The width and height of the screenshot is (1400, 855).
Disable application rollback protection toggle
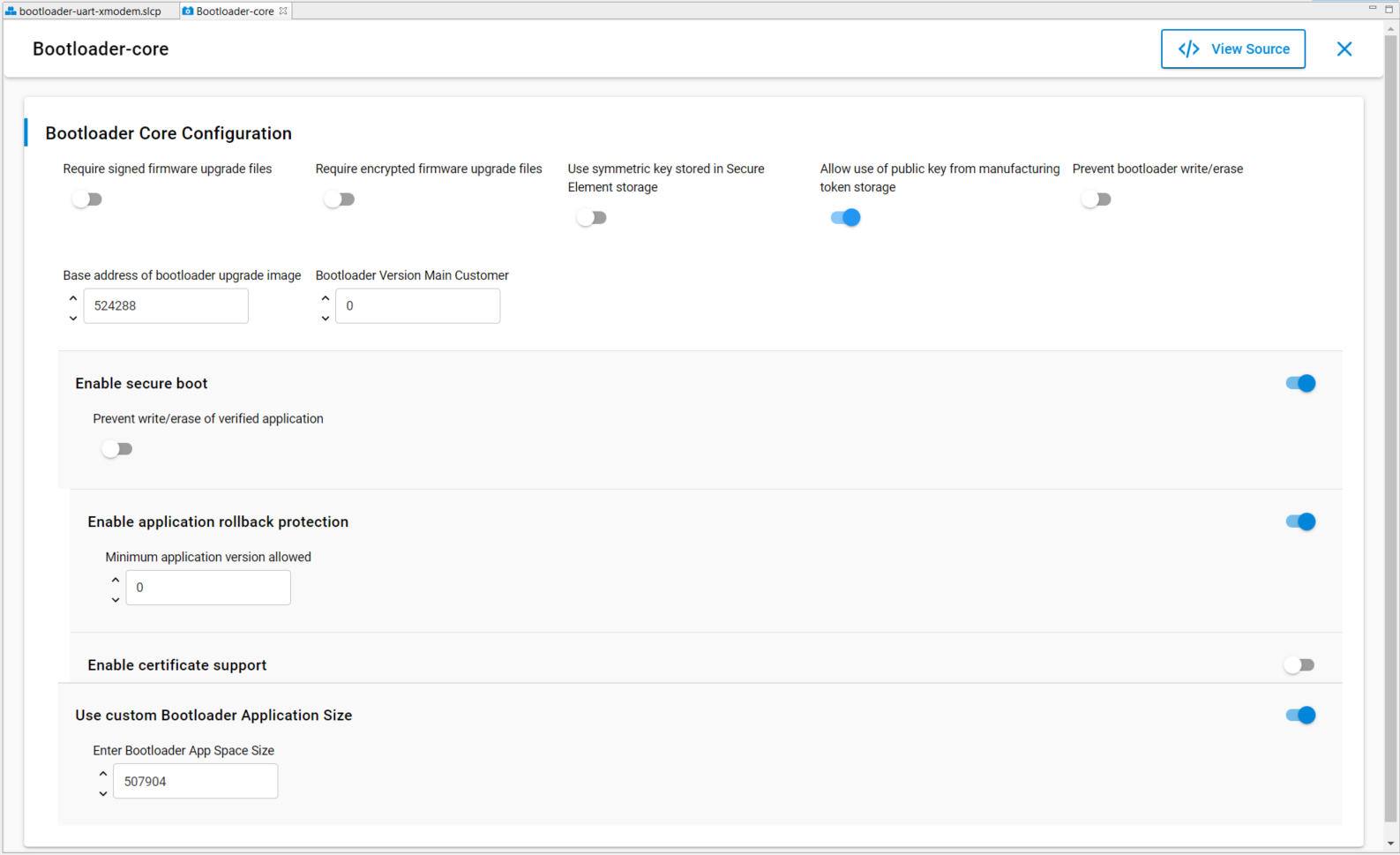point(1300,521)
